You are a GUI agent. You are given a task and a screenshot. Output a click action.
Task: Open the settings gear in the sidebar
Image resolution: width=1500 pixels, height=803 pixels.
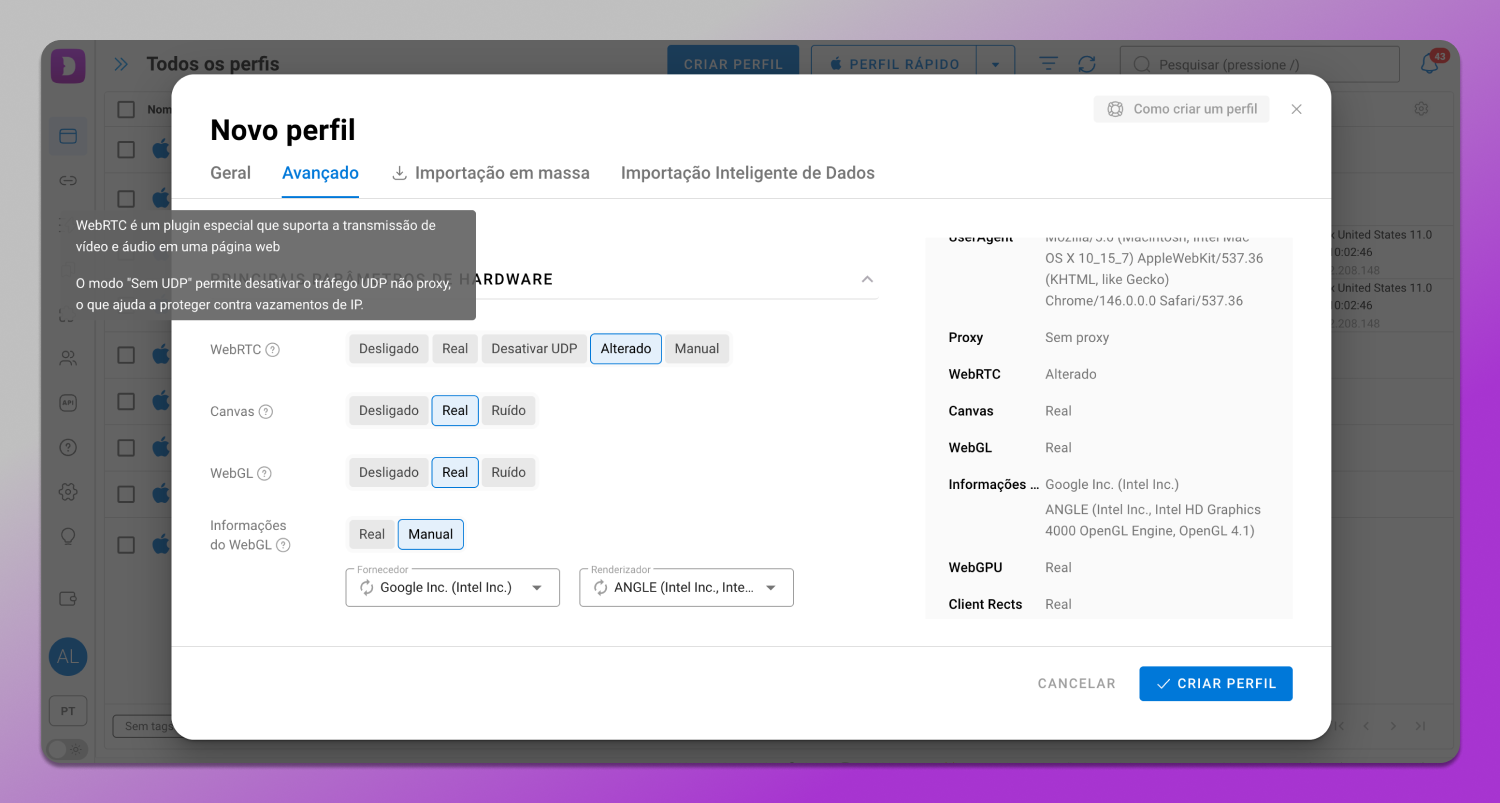pyautogui.click(x=68, y=491)
